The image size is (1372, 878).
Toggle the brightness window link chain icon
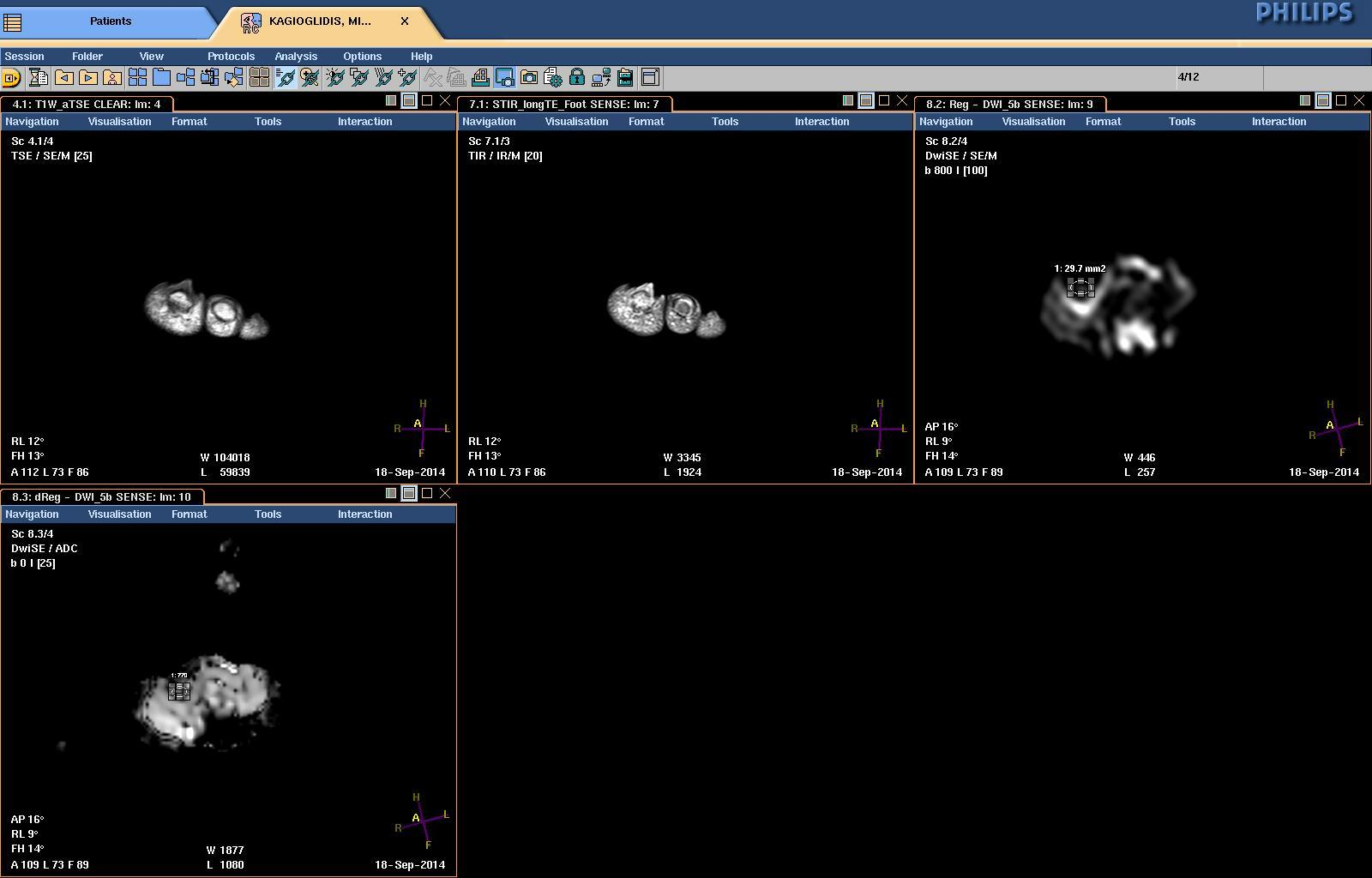click(x=335, y=78)
